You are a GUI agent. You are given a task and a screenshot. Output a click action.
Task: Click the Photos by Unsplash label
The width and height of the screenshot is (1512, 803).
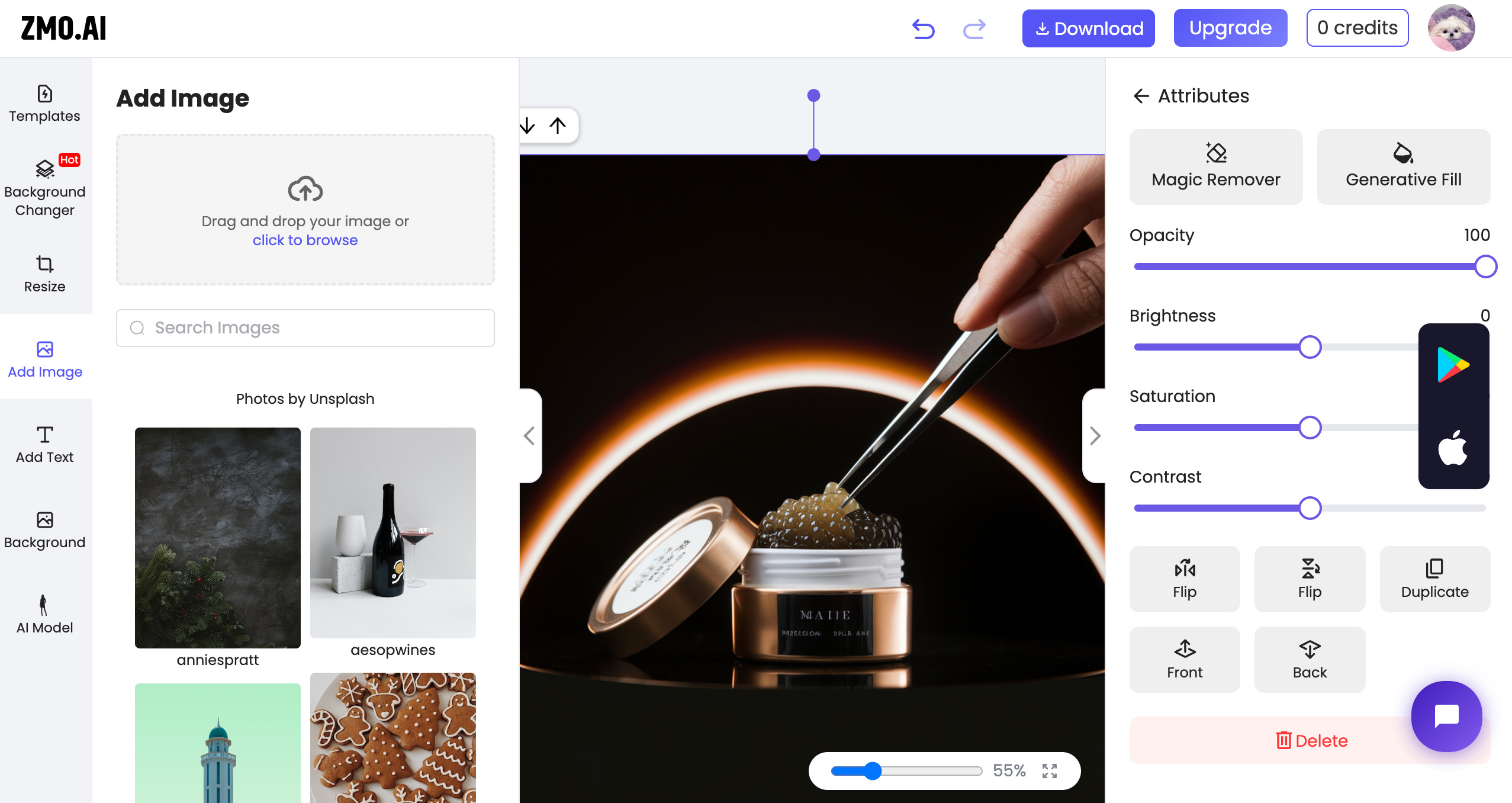305,399
